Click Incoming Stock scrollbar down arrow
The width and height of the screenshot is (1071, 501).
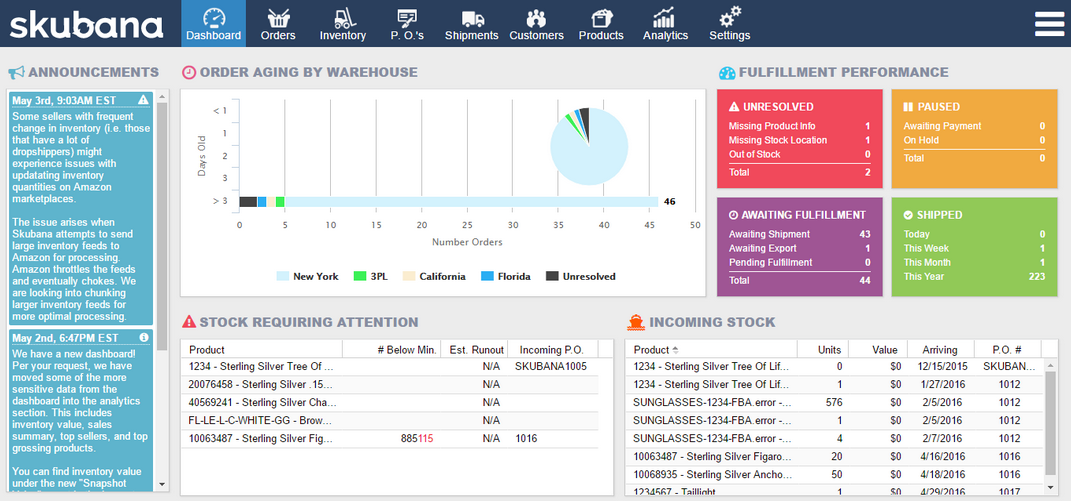(x=1051, y=487)
